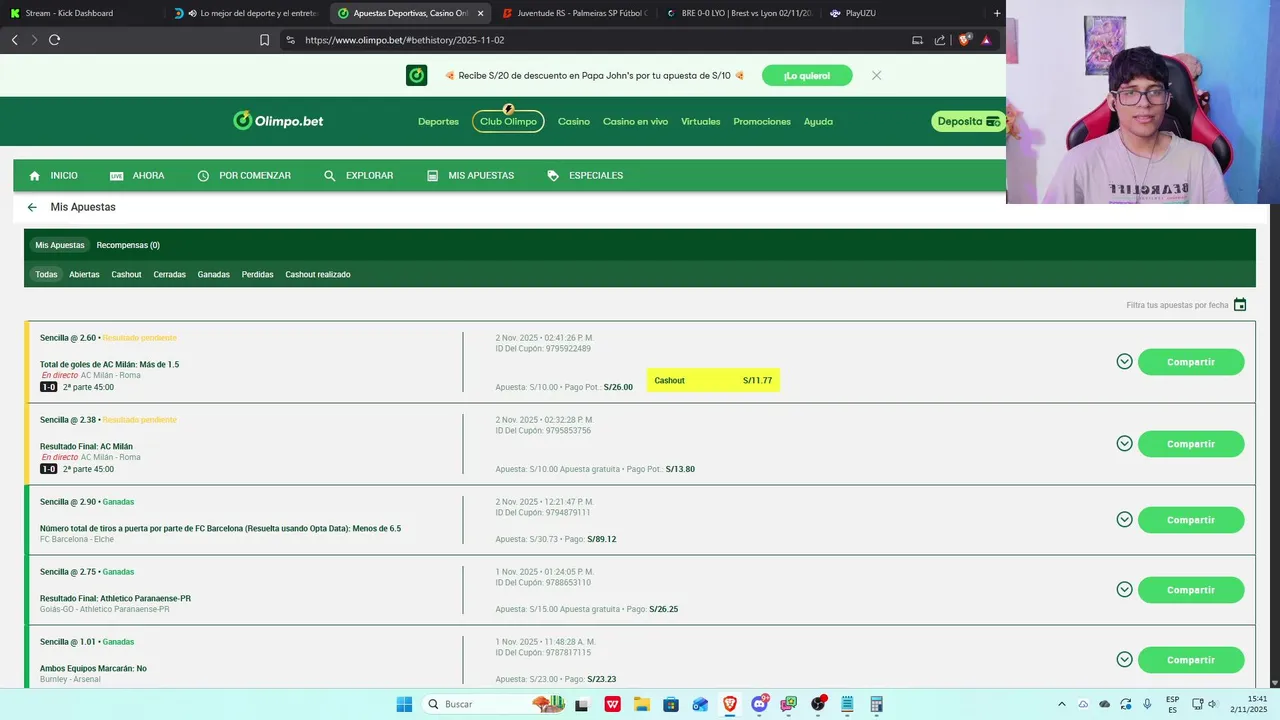Go to Casino page
The height and width of the screenshot is (720, 1280).
pos(574,121)
